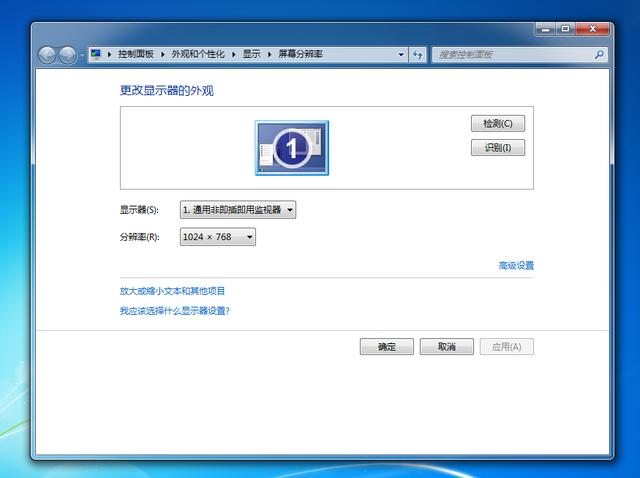This screenshot has width=640, height=478.
Task: Click the control panel icon in address bar
Action: [96, 54]
